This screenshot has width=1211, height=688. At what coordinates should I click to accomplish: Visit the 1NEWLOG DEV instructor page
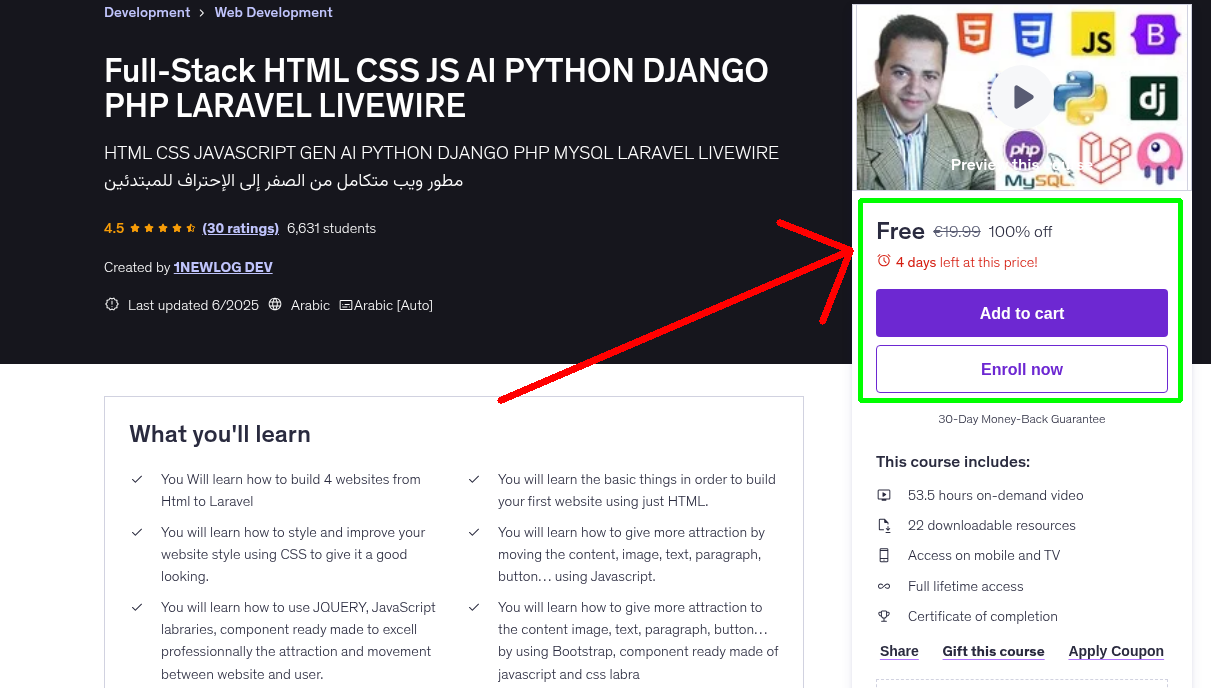coord(223,267)
